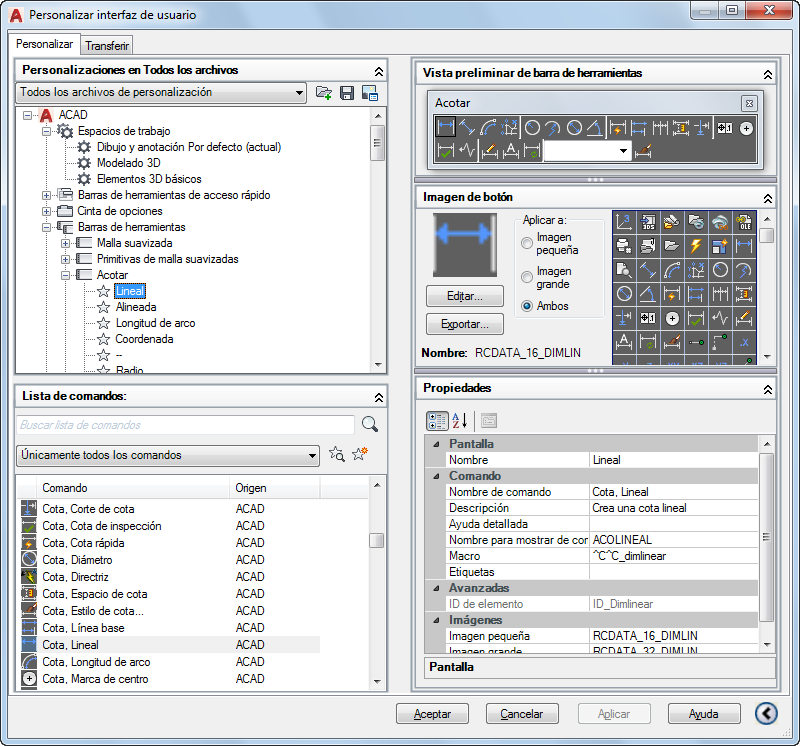Open Únicamente todos los comandos dropdown
Viewport: 800px width, 746px height.
click(168, 455)
